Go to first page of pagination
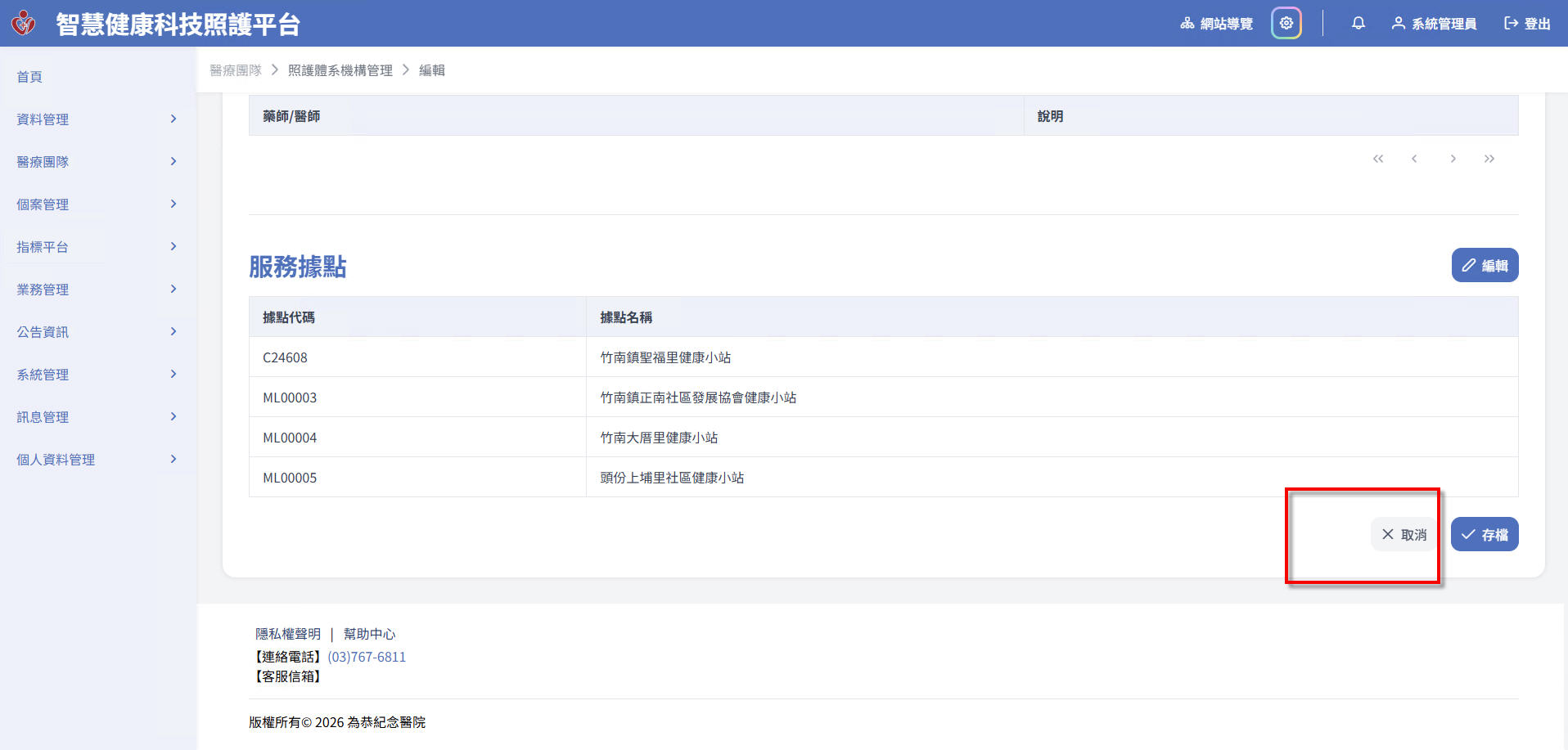The height and width of the screenshot is (750, 1568). [x=1378, y=159]
